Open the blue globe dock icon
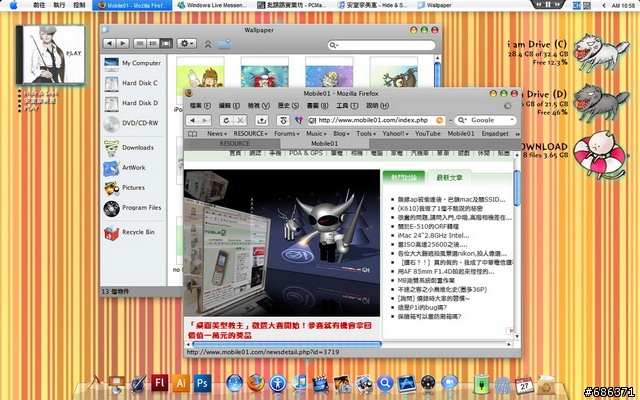 (x=234, y=383)
